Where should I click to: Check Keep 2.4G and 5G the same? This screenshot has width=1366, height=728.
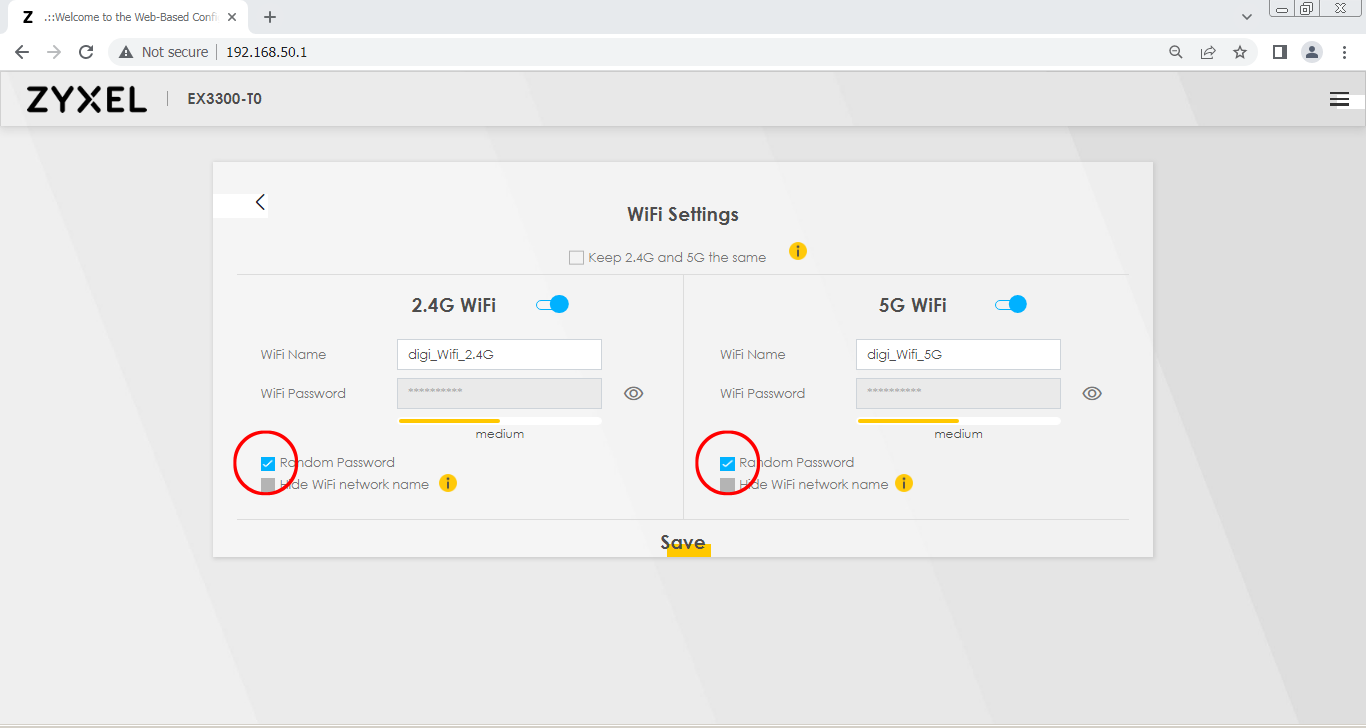(x=576, y=258)
